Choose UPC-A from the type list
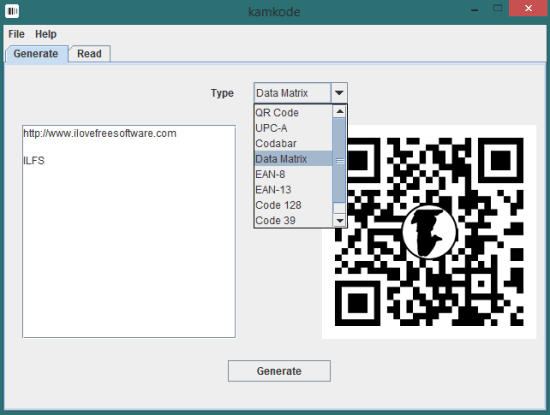The width and height of the screenshot is (550, 415). [x=293, y=128]
